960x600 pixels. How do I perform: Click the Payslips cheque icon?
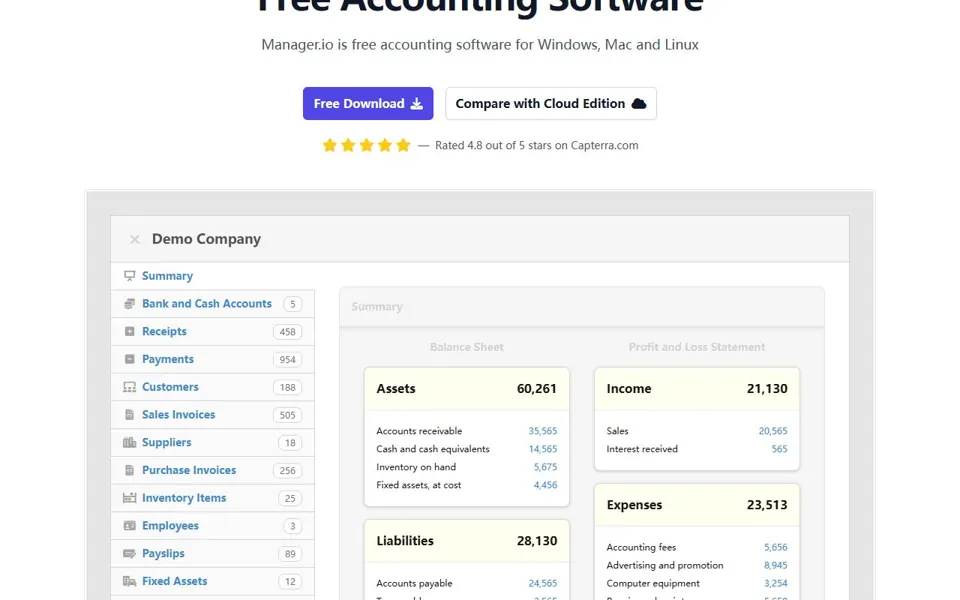(129, 553)
